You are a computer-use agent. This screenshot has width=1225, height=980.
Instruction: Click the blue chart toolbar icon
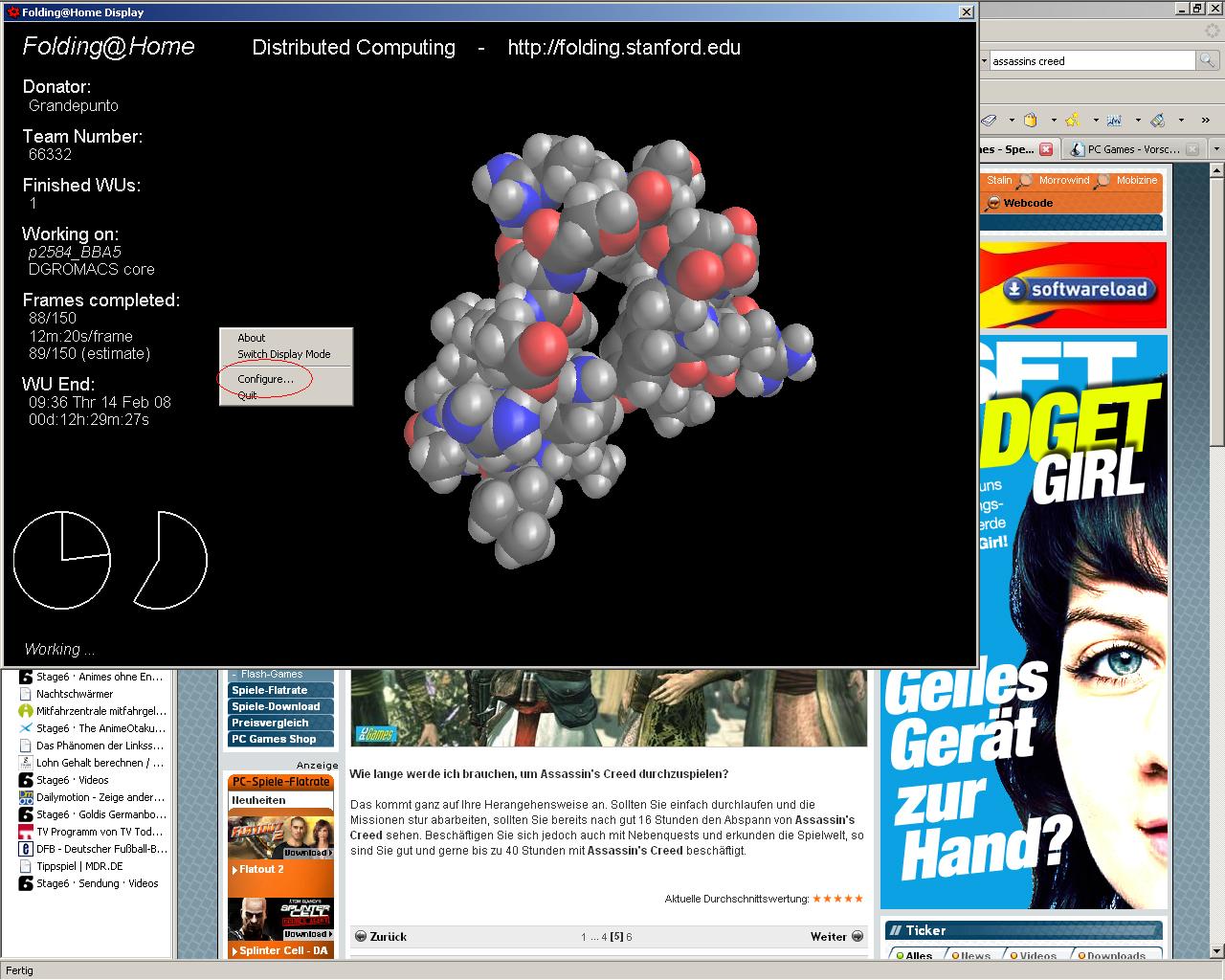pyautogui.click(x=1114, y=120)
